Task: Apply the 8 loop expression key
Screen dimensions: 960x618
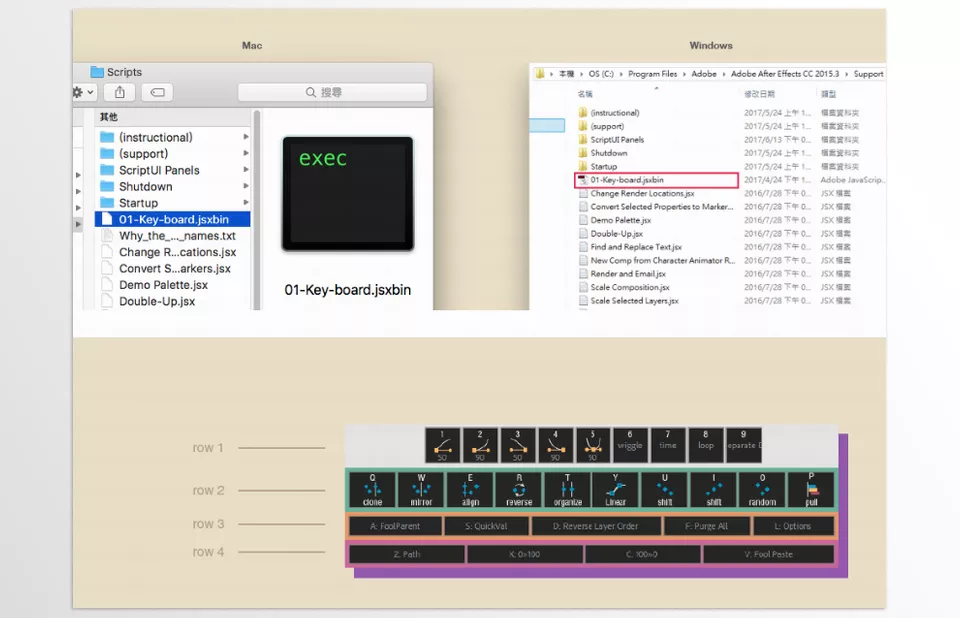Action: coord(705,445)
